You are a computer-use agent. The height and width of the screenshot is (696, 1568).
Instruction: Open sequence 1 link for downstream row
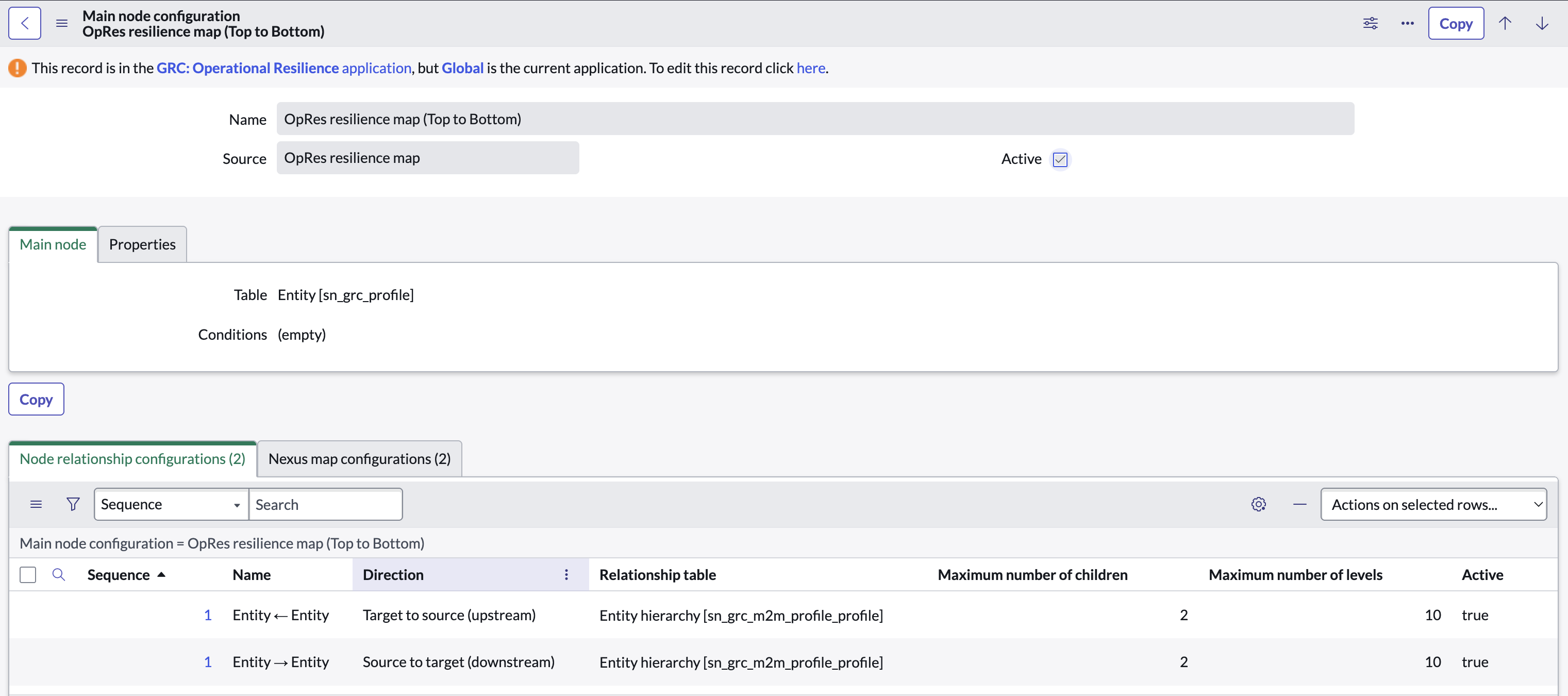[208, 662]
